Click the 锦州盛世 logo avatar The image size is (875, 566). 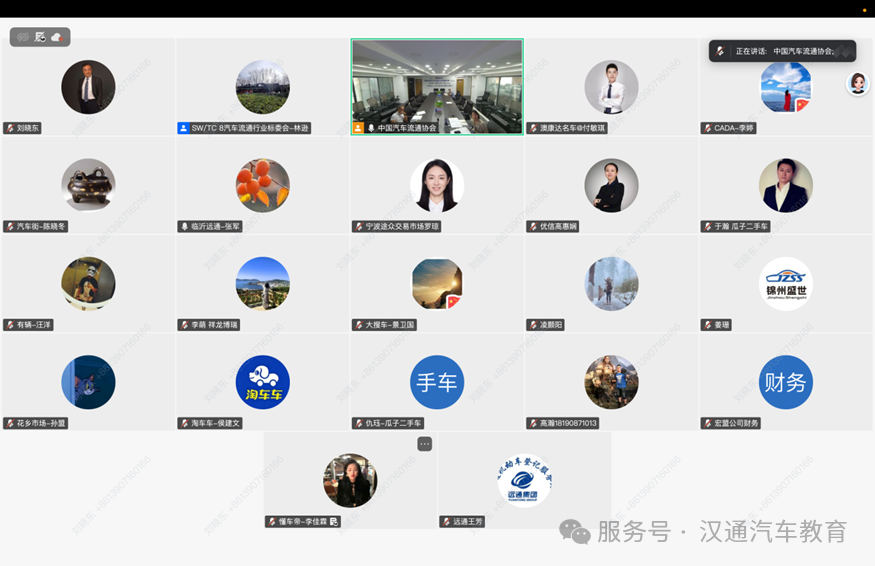tap(786, 284)
